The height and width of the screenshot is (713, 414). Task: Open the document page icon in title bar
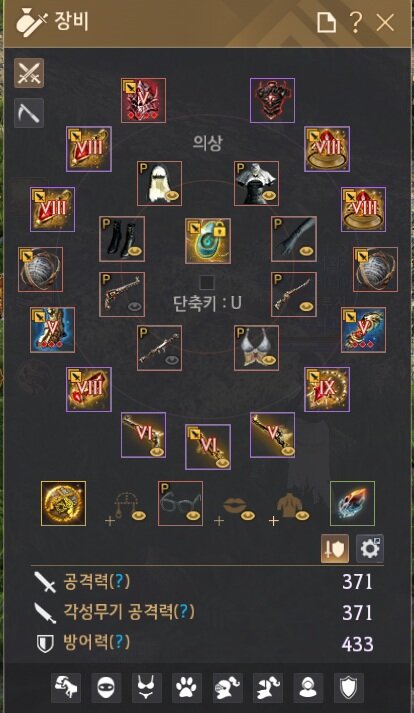(326, 22)
